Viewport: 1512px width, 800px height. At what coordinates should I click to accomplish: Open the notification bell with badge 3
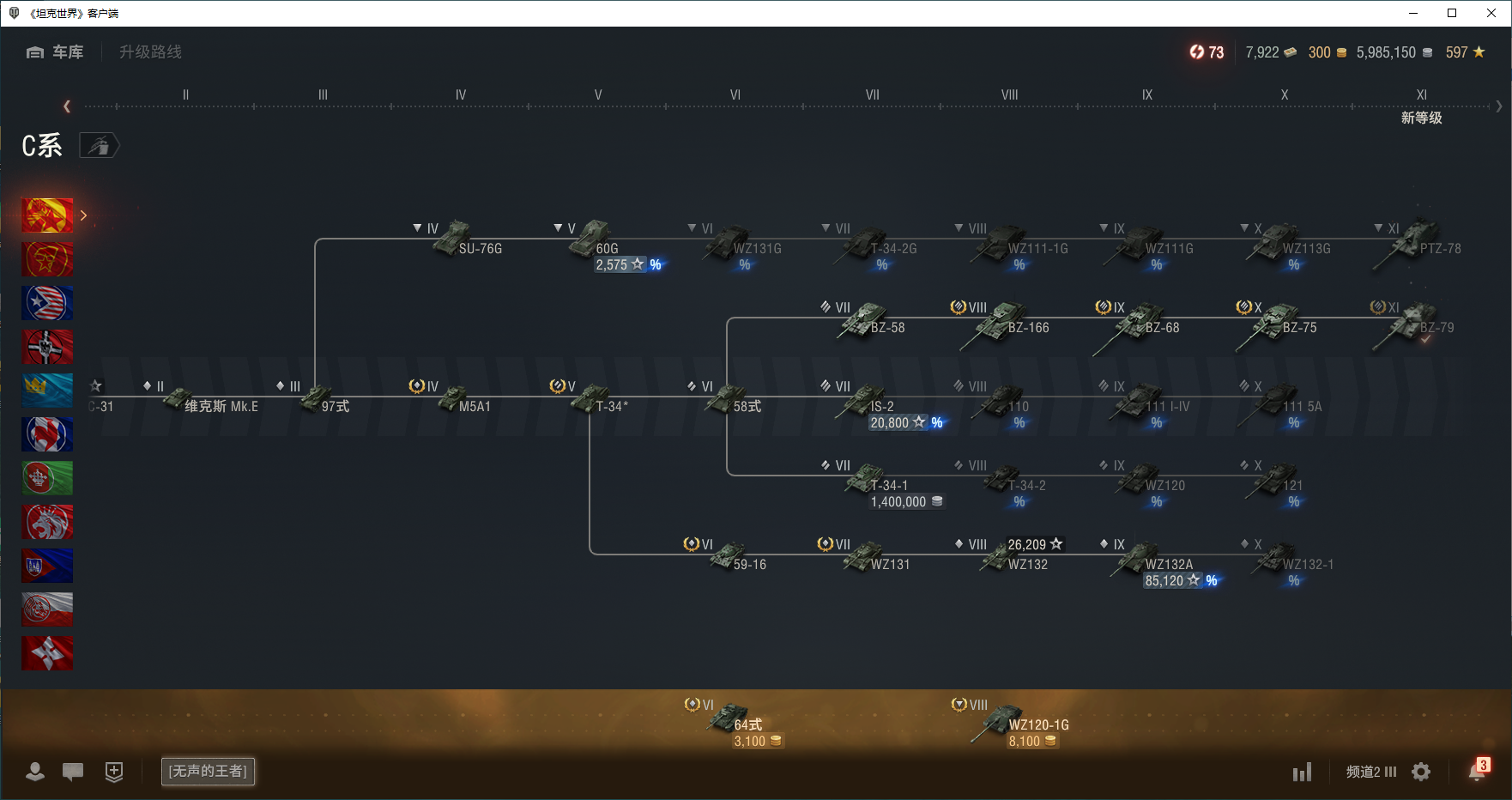click(1476, 772)
